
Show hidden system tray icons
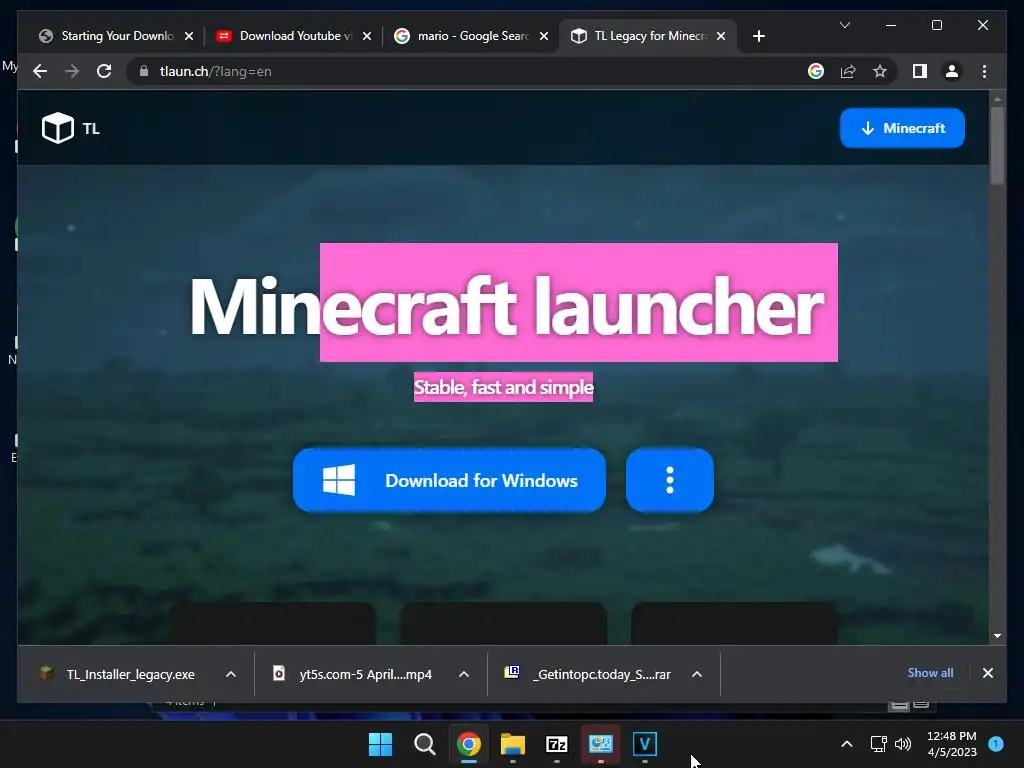tap(846, 744)
